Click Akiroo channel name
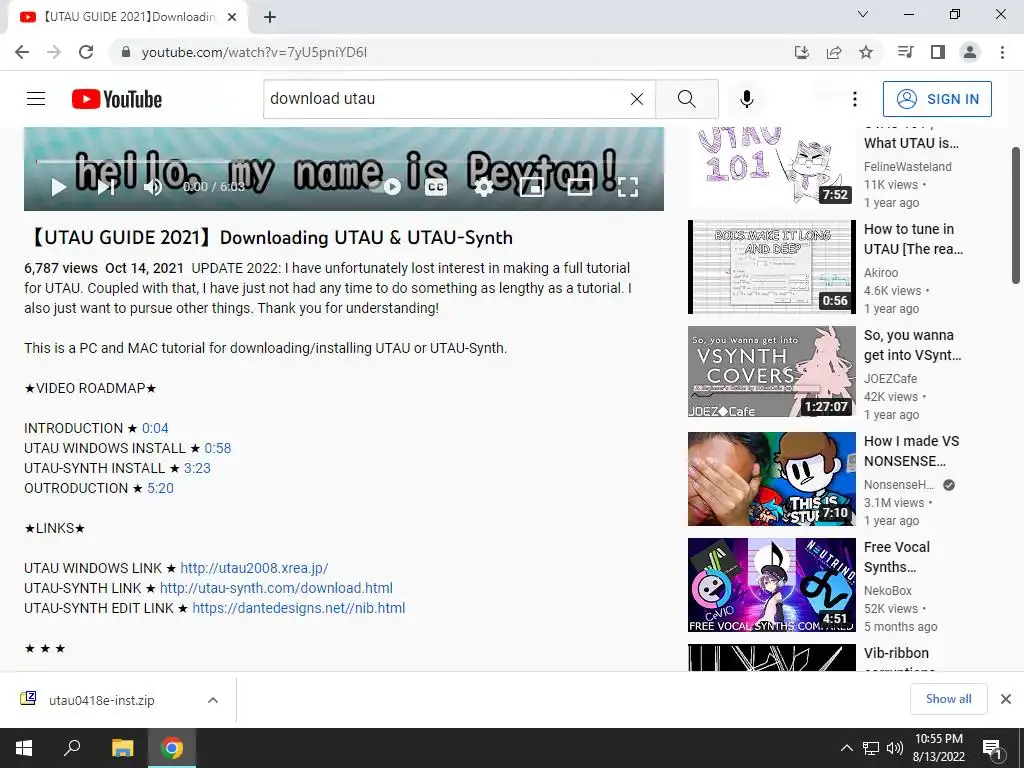Screen dimensions: 1024x768 pos(881,273)
